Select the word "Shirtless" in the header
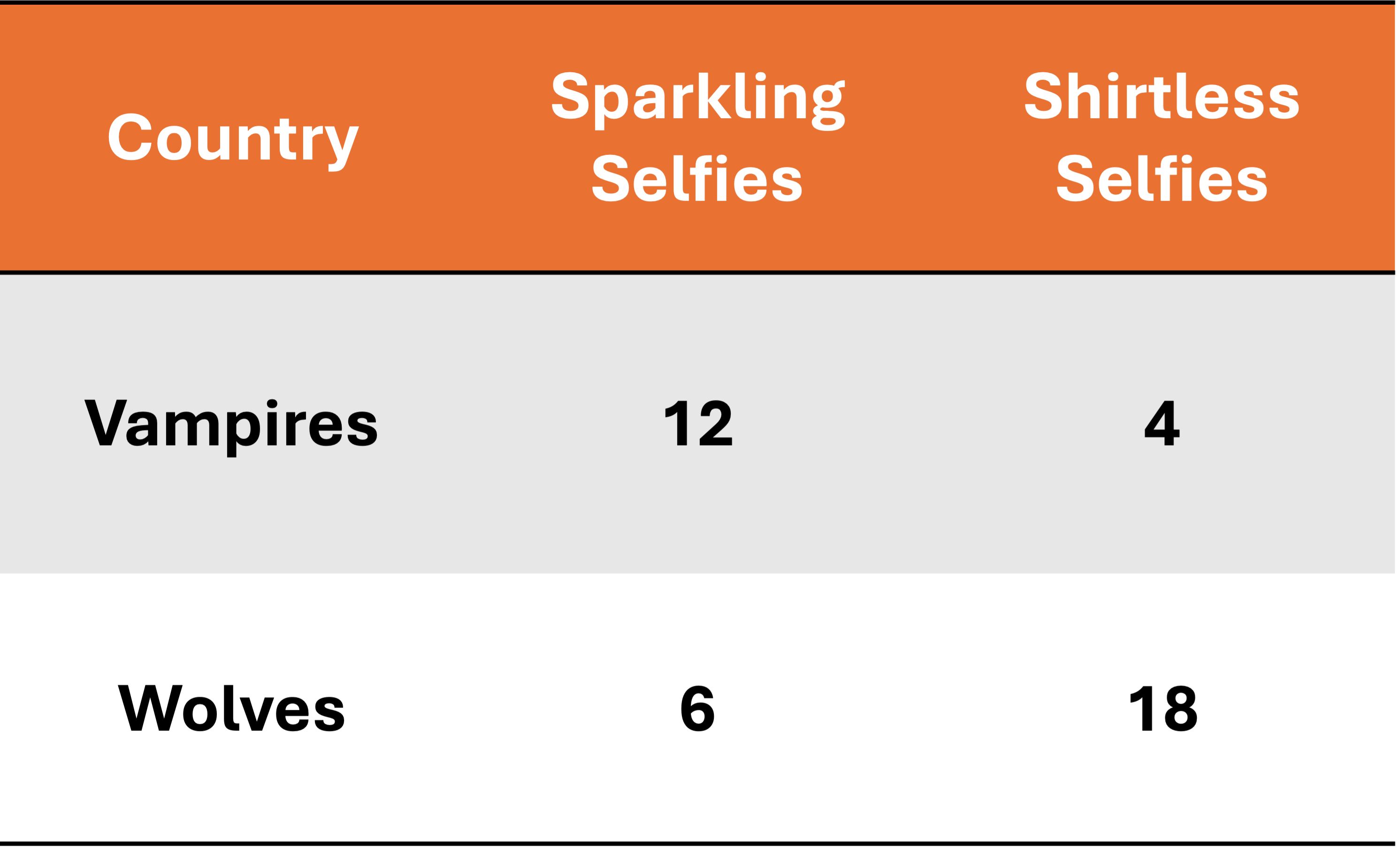Viewport: 1400px width, 849px height. tap(1162, 97)
